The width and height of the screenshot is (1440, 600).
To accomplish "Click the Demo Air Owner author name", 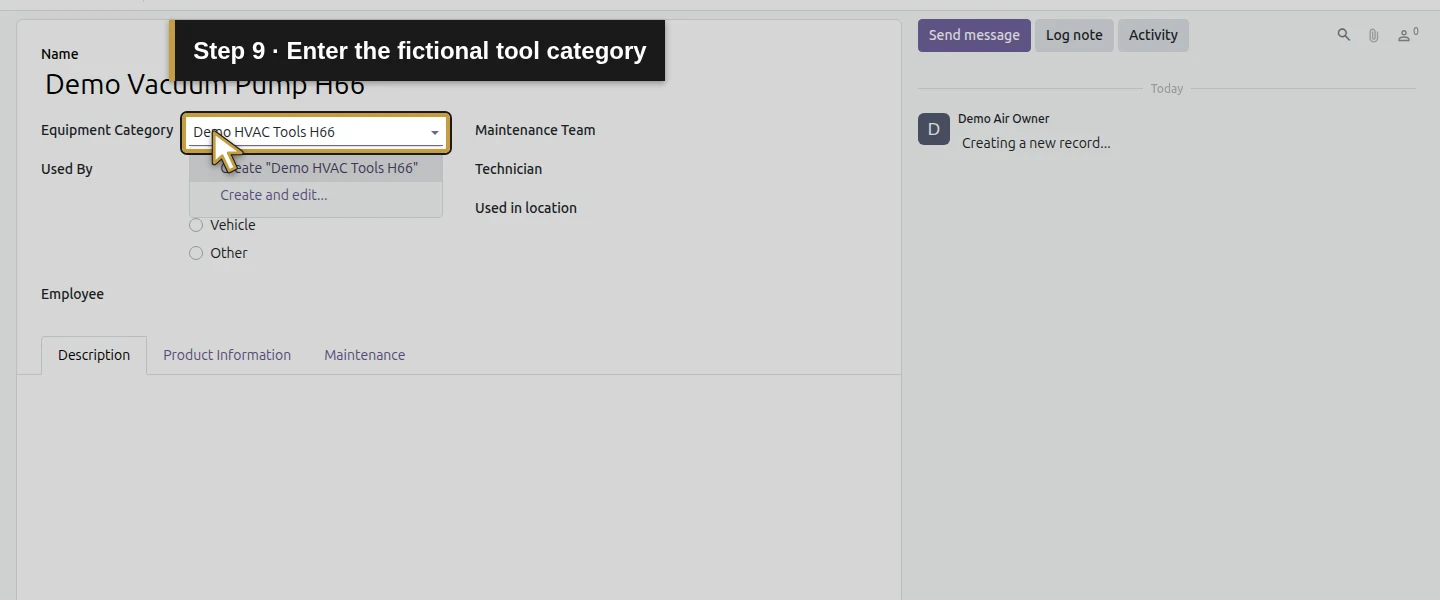I will [1003, 119].
